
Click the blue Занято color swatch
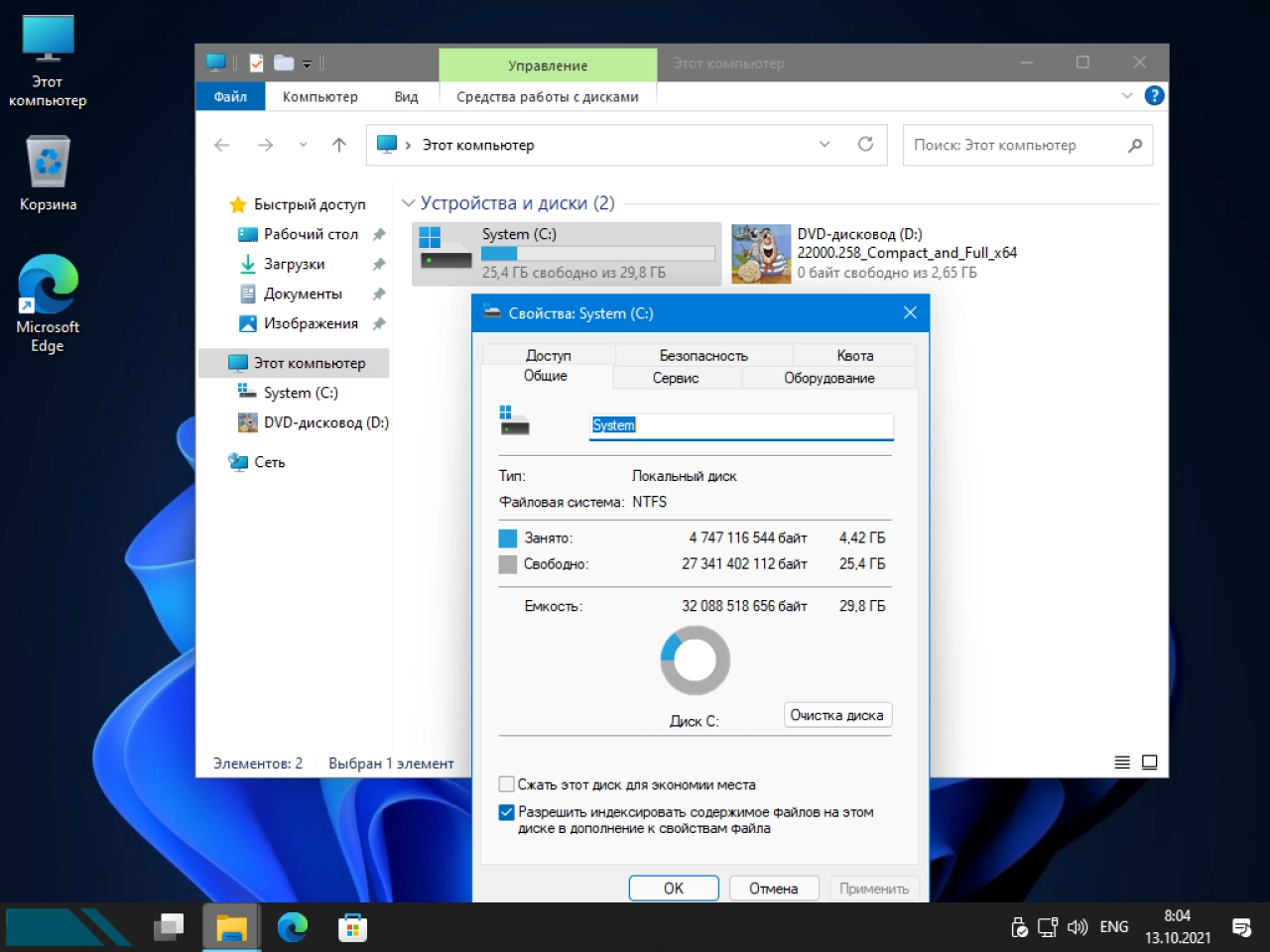coord(508,538)
